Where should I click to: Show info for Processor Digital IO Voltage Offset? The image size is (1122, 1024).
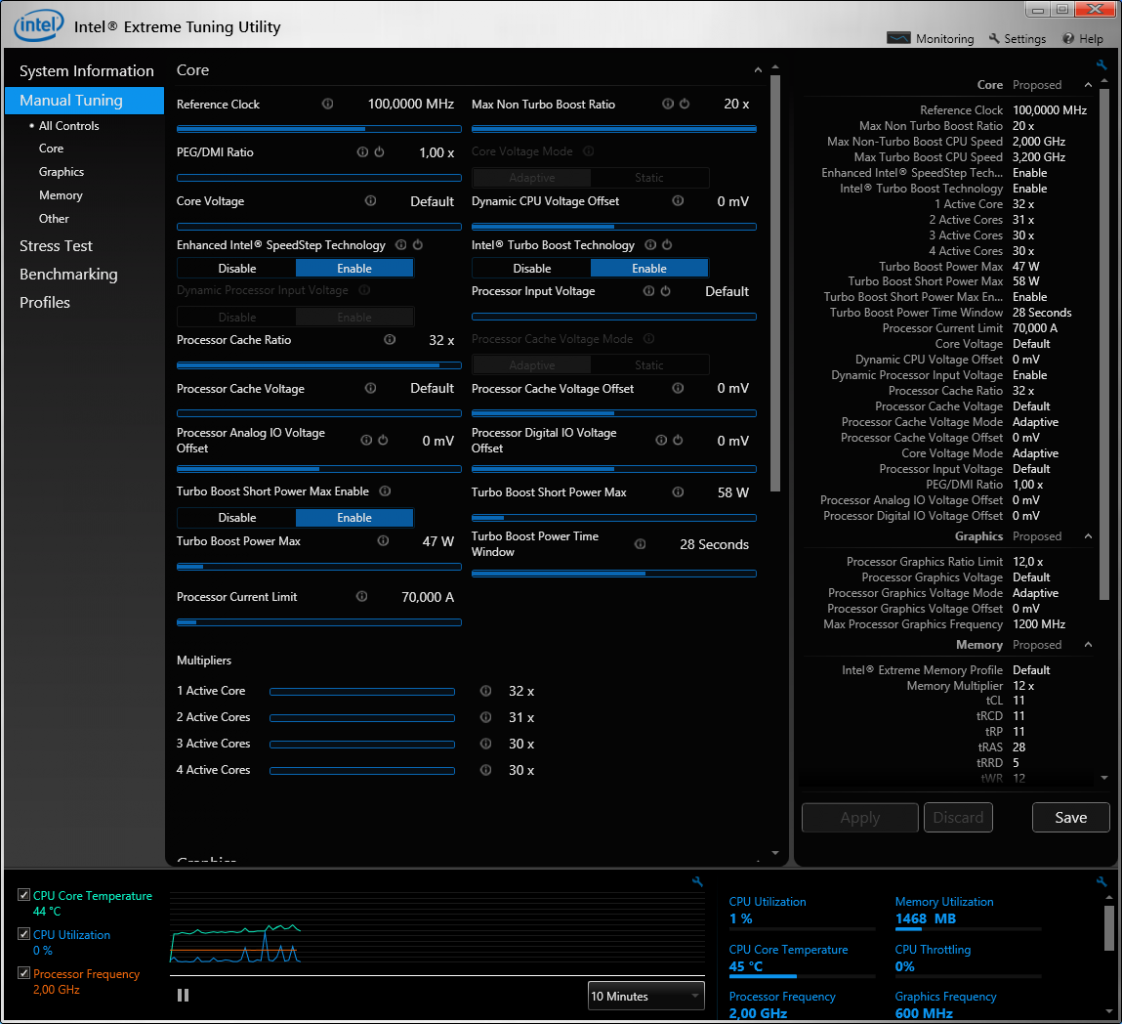(x=660, y=440)
